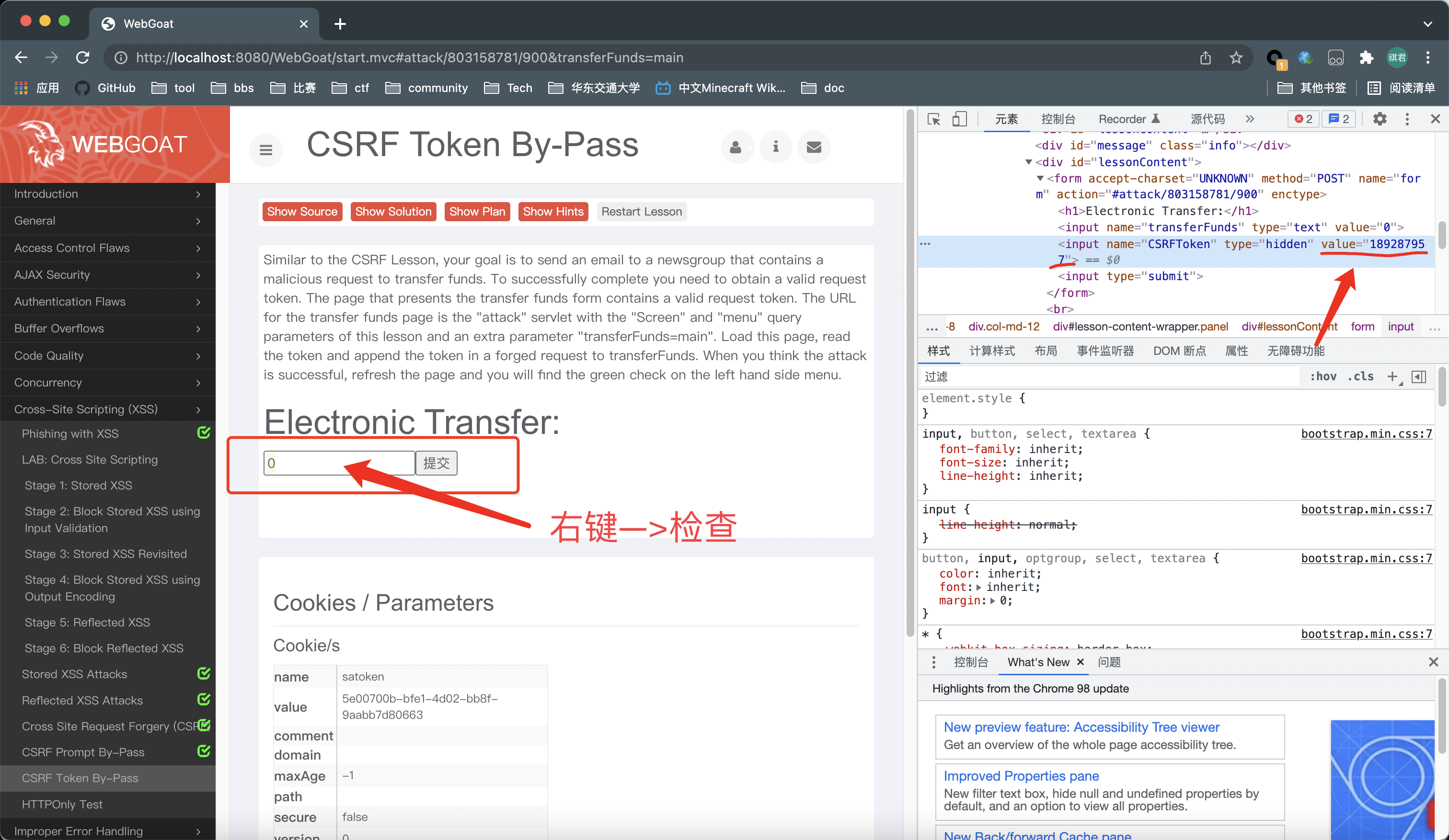Click the Show Plan button
This screenshot has width=1449, height=840.
(477, 211)
